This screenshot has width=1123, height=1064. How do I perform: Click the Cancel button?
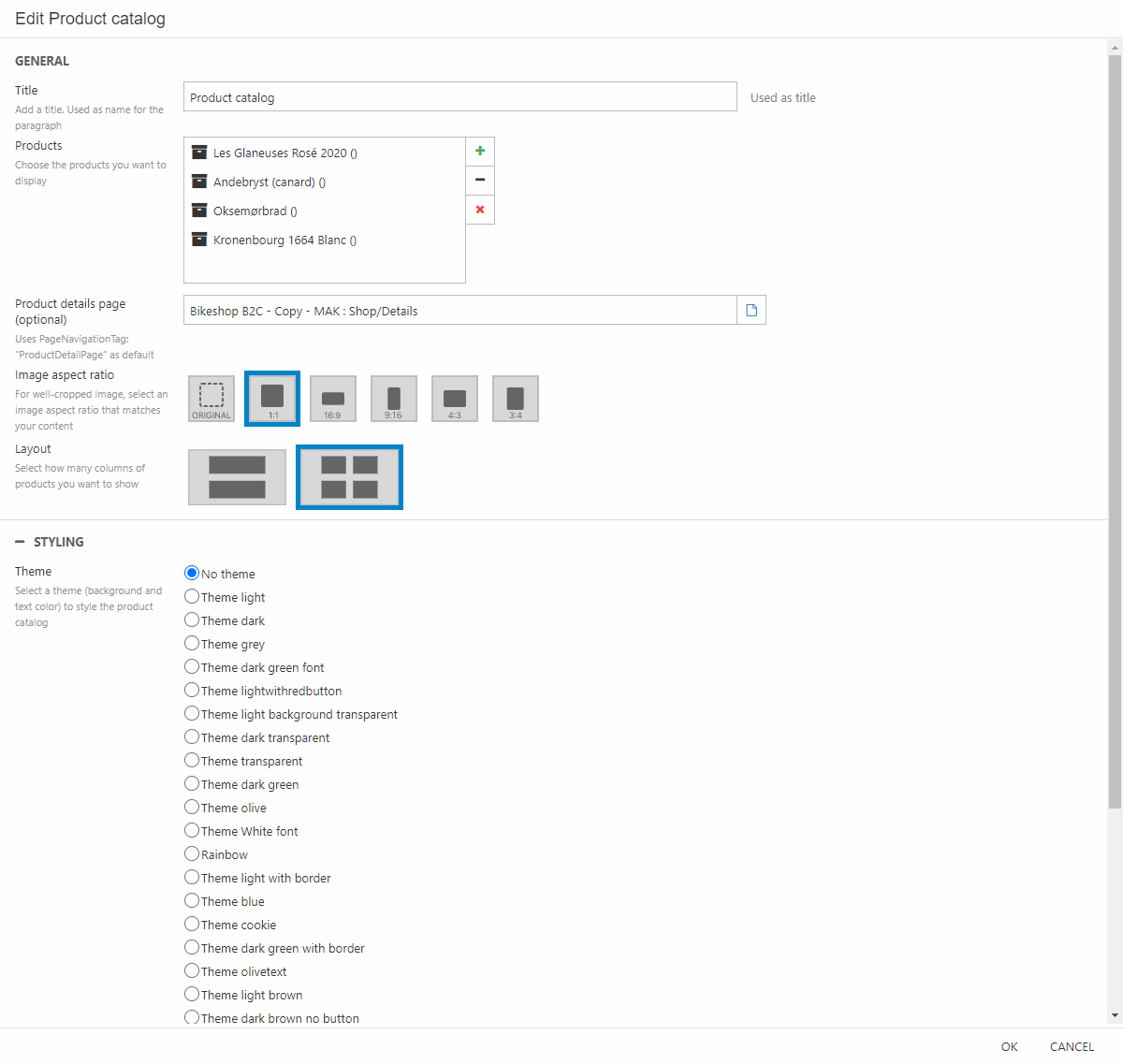(1072, 1046)
